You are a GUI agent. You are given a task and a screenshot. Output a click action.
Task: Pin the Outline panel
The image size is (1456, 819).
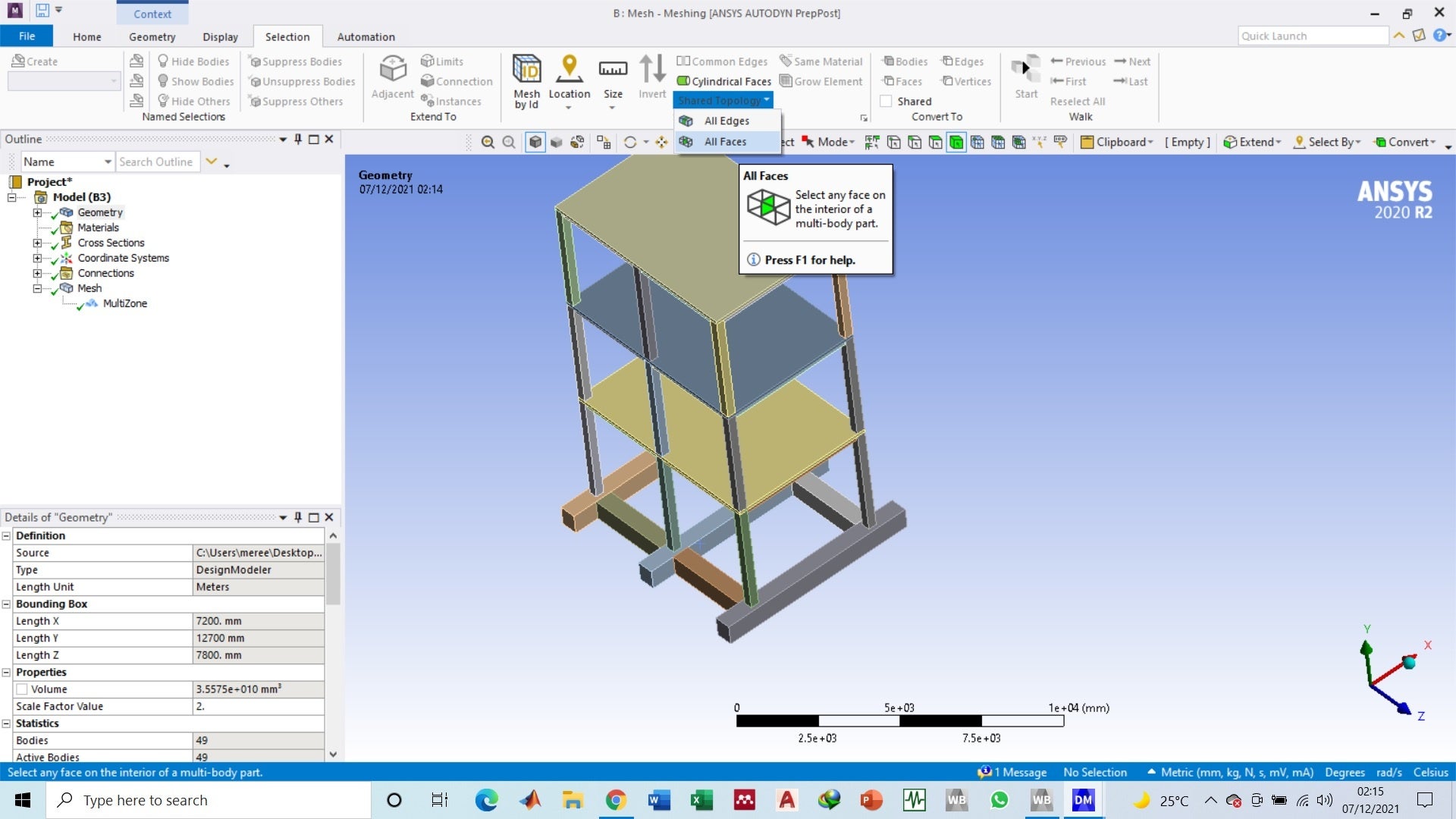point(298,139)
